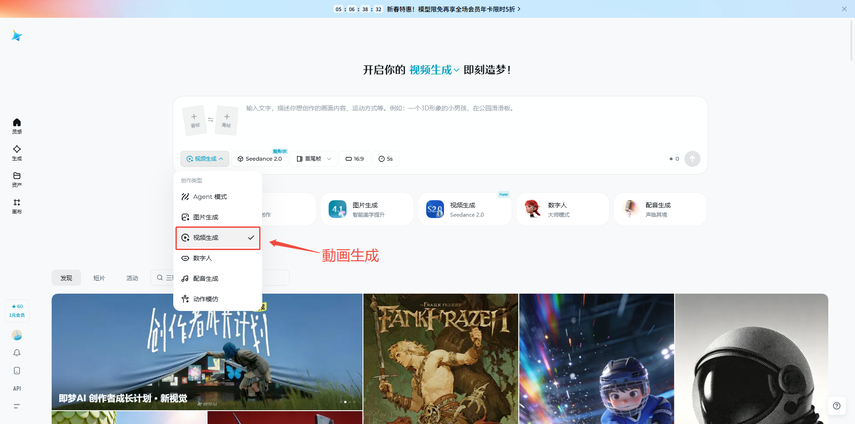Click the sidebar menu lines icon at bottom
This screenshot has height=424, width=855.
17,406
